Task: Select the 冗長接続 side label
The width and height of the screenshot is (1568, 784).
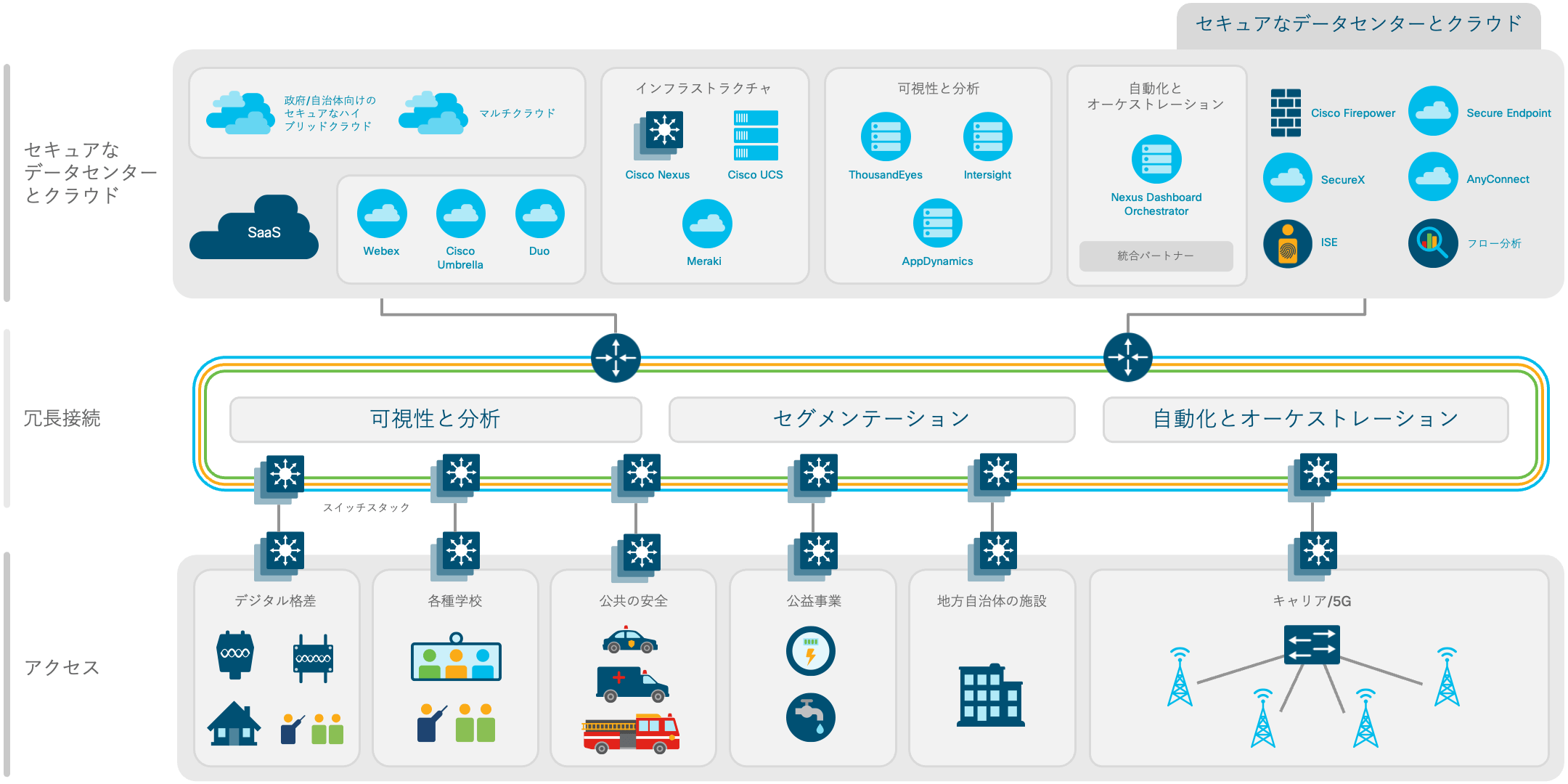Action: [x=62, y=418]
